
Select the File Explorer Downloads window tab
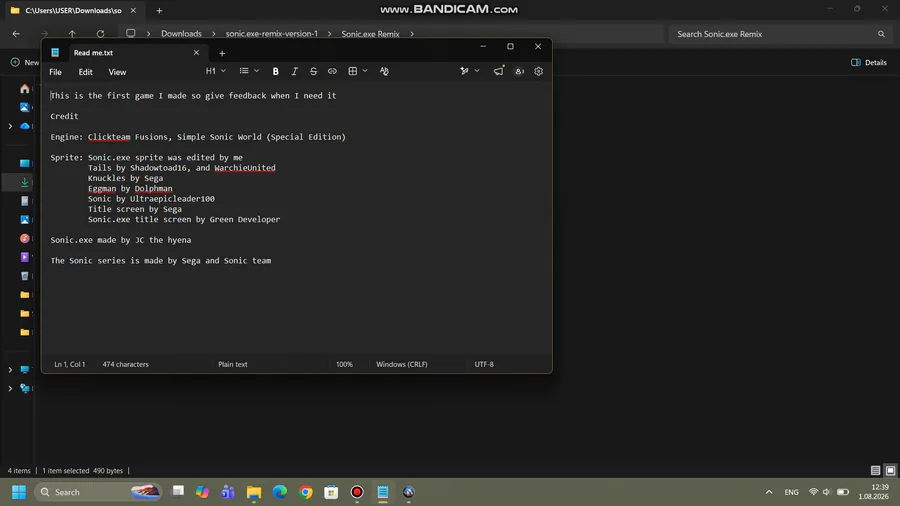coord(73,10)
